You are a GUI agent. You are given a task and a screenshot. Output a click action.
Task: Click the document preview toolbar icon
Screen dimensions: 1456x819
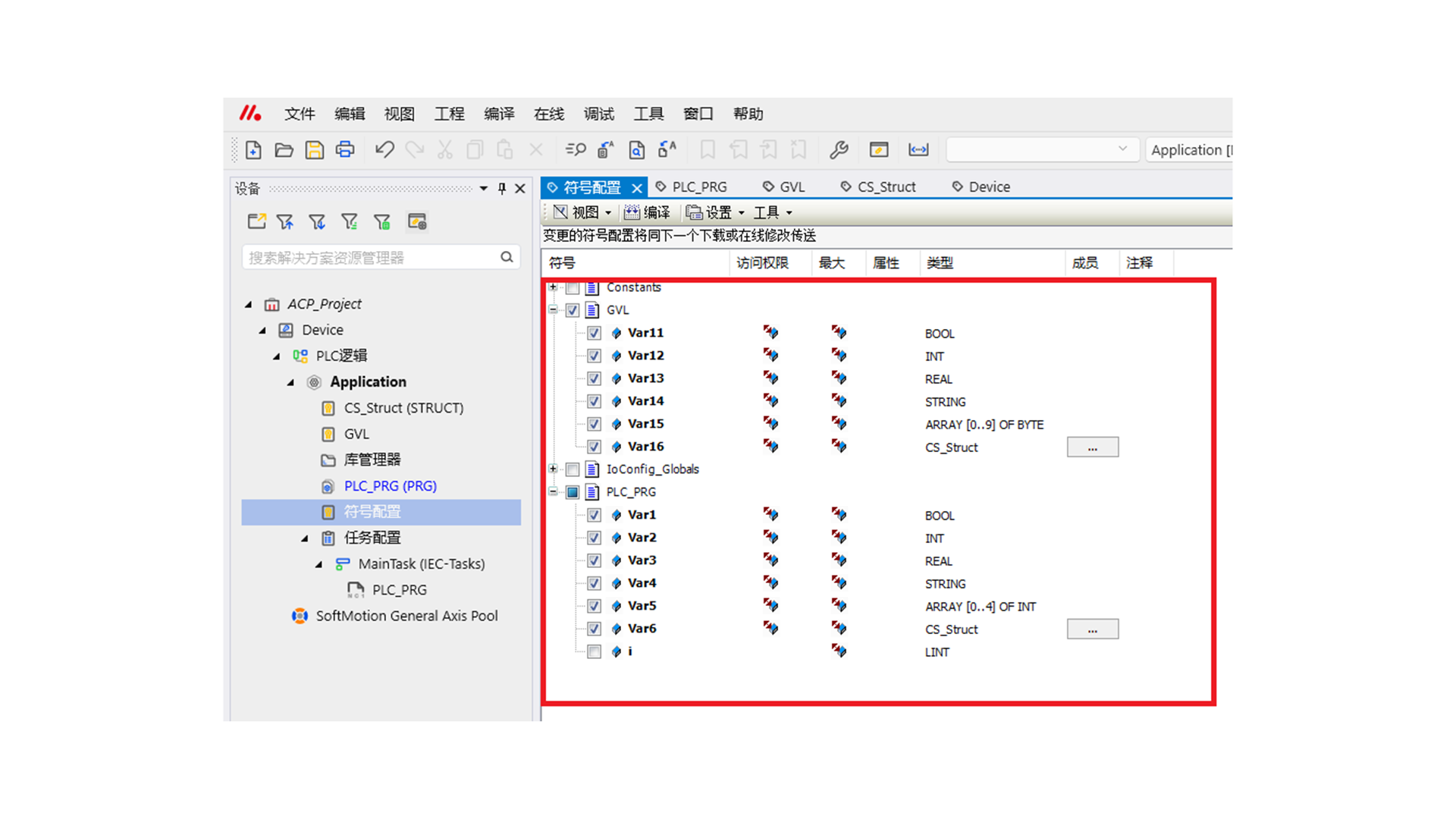coord(637,150)
